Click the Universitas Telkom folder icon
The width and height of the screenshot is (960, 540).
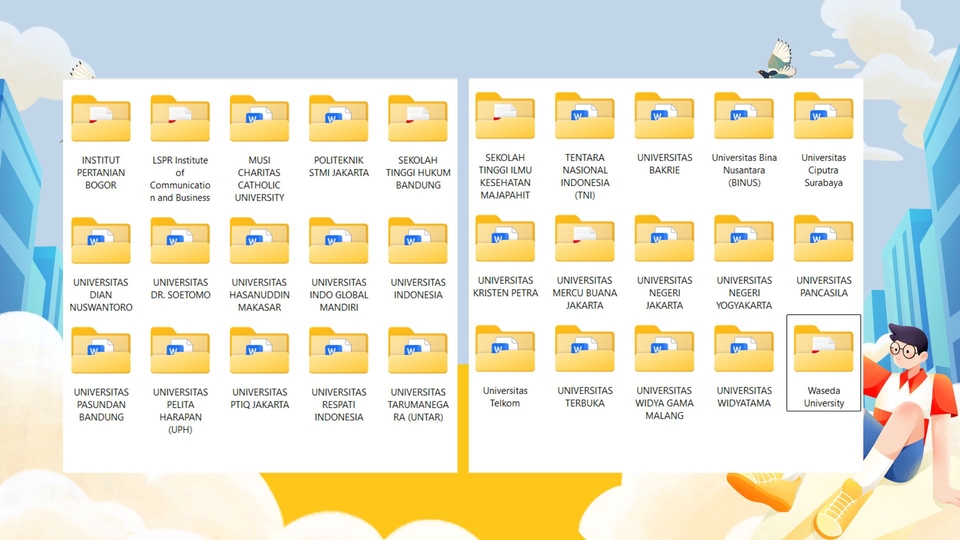point(505,350)
